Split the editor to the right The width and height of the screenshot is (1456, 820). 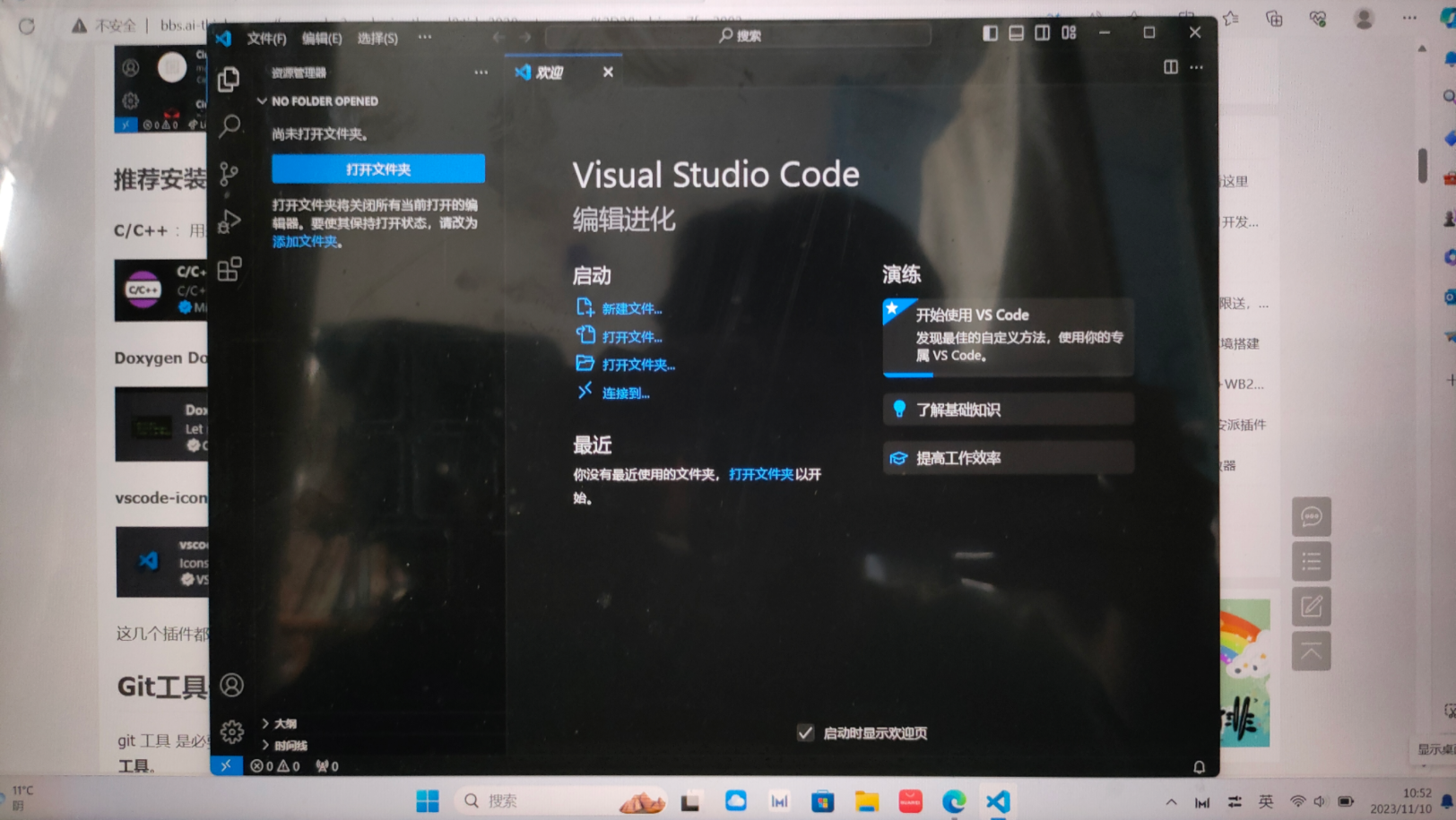pos(1171,67)
